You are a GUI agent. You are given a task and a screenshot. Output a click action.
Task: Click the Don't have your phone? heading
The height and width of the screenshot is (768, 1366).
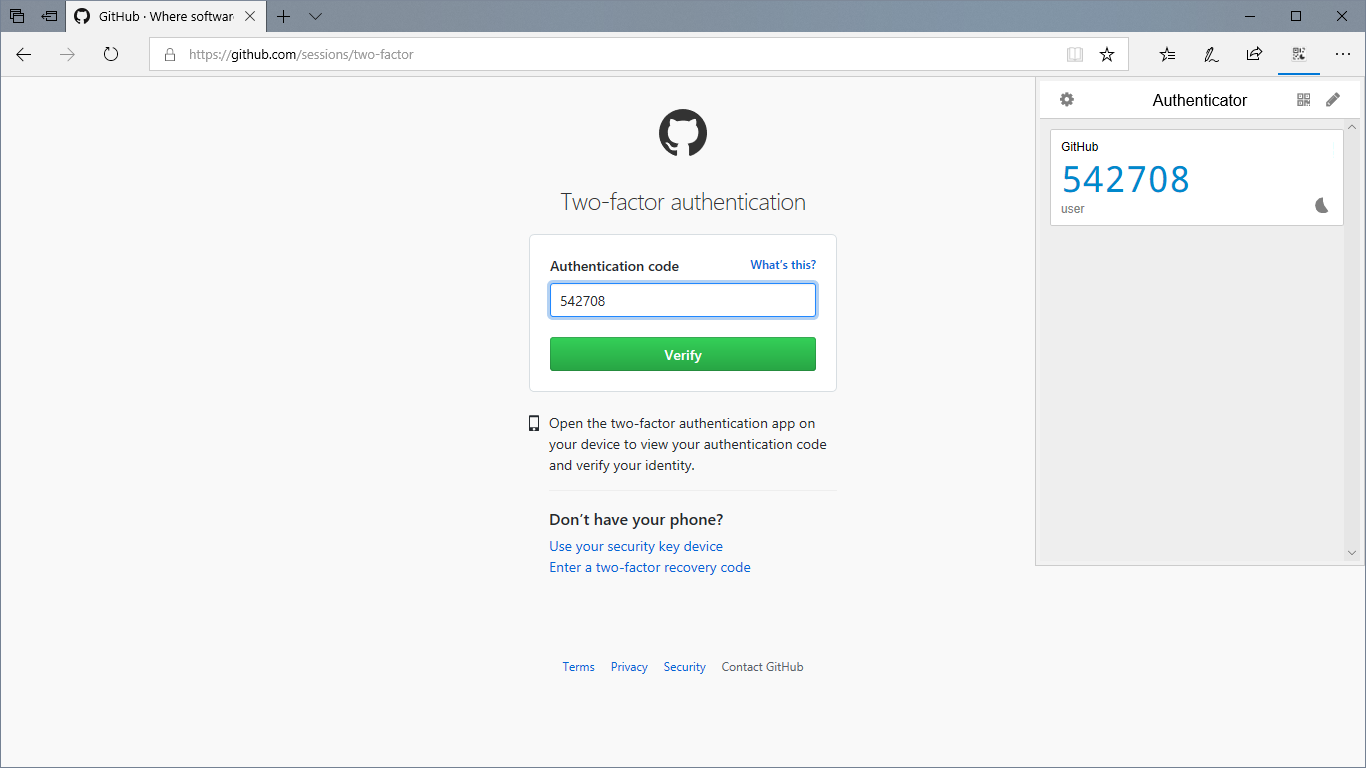636,520
